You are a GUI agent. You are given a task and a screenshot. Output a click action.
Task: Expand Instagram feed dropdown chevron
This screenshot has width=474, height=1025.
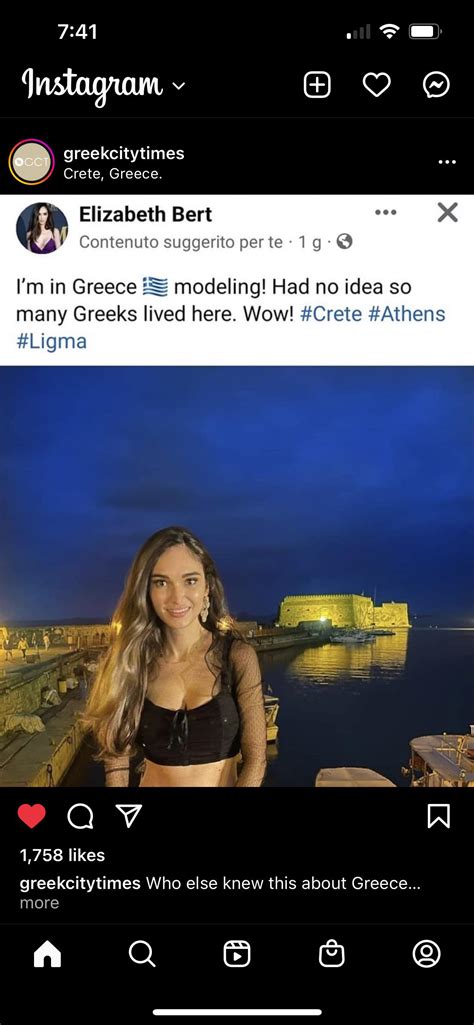click(180, 86)
